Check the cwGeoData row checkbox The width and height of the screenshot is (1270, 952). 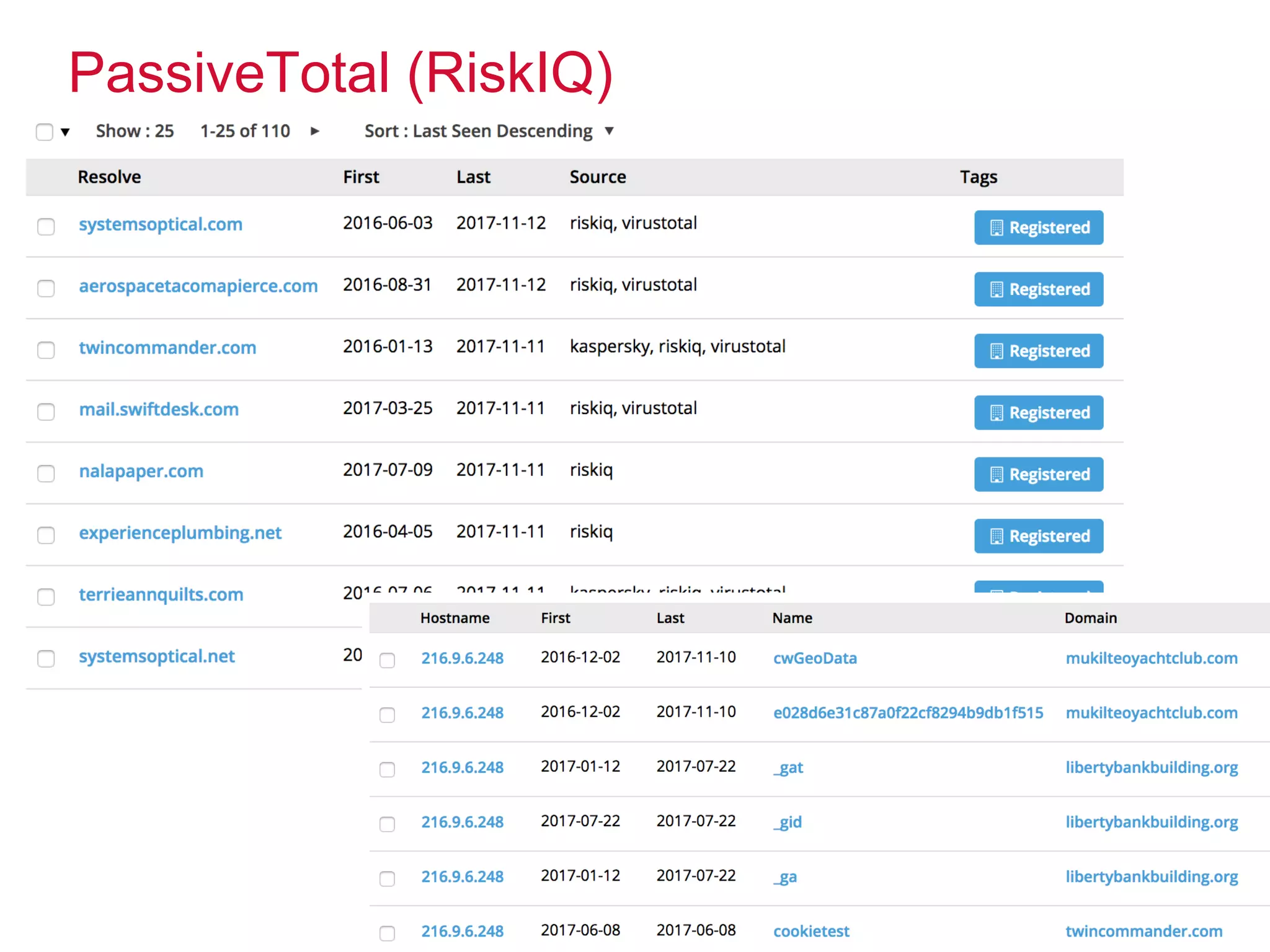pos(388,660)
